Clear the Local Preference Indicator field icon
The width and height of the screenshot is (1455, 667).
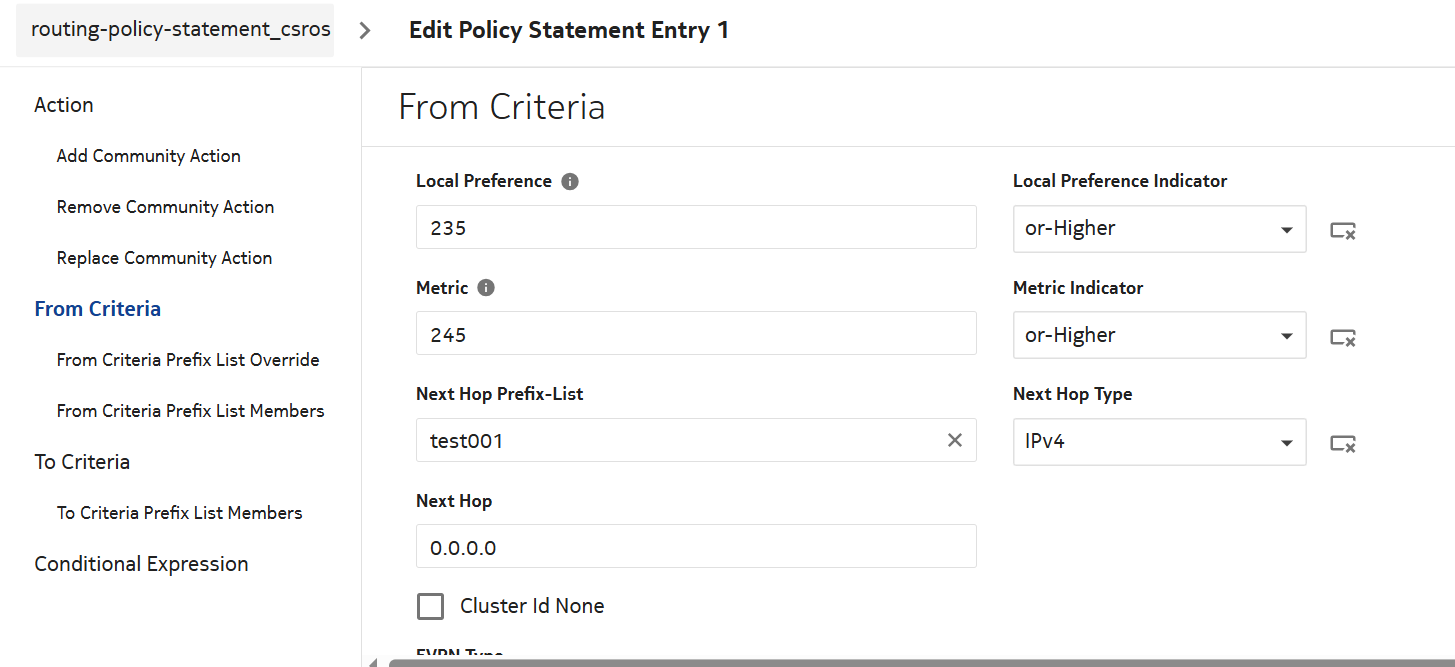click(x=1342, y=231)
